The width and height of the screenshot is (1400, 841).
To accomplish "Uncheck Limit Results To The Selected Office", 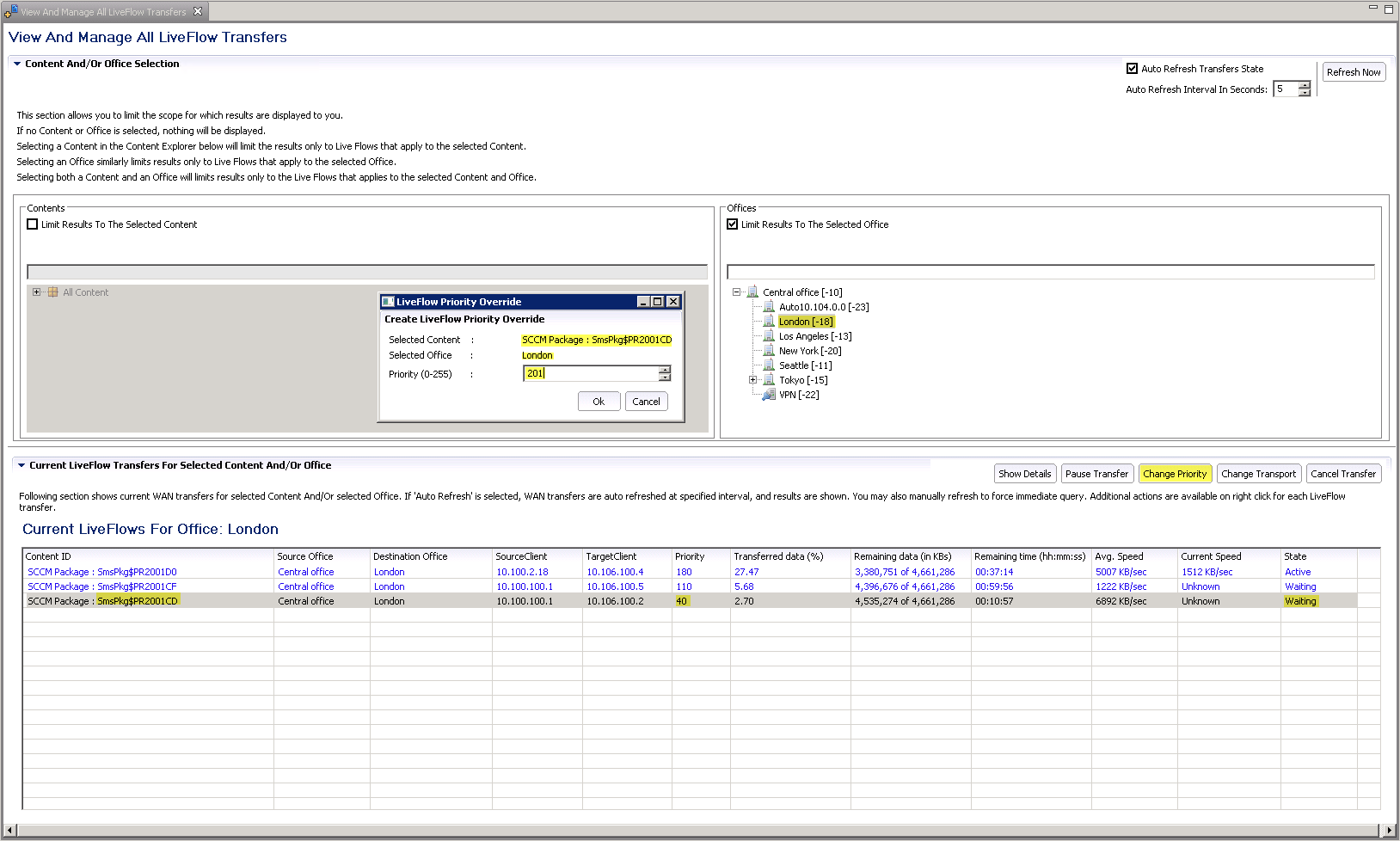I will pyautogui.click(x=733, y=224).
